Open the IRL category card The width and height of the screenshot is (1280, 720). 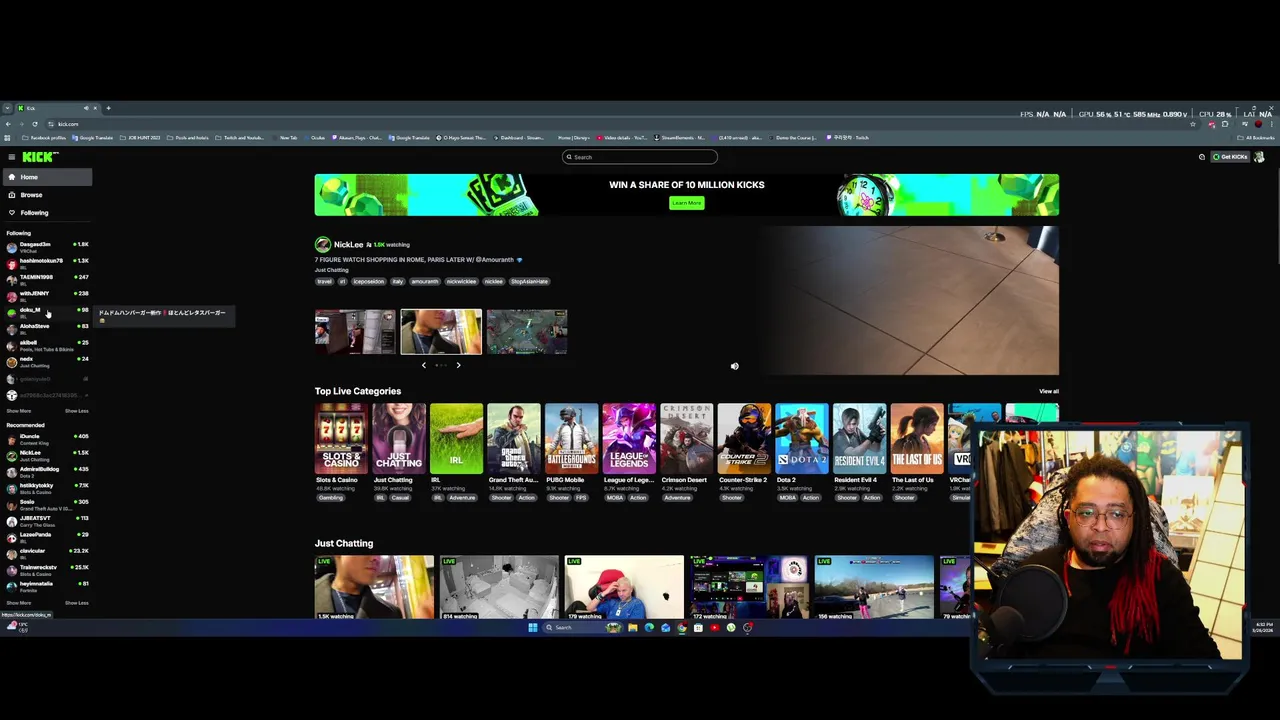tap(456, 438)
